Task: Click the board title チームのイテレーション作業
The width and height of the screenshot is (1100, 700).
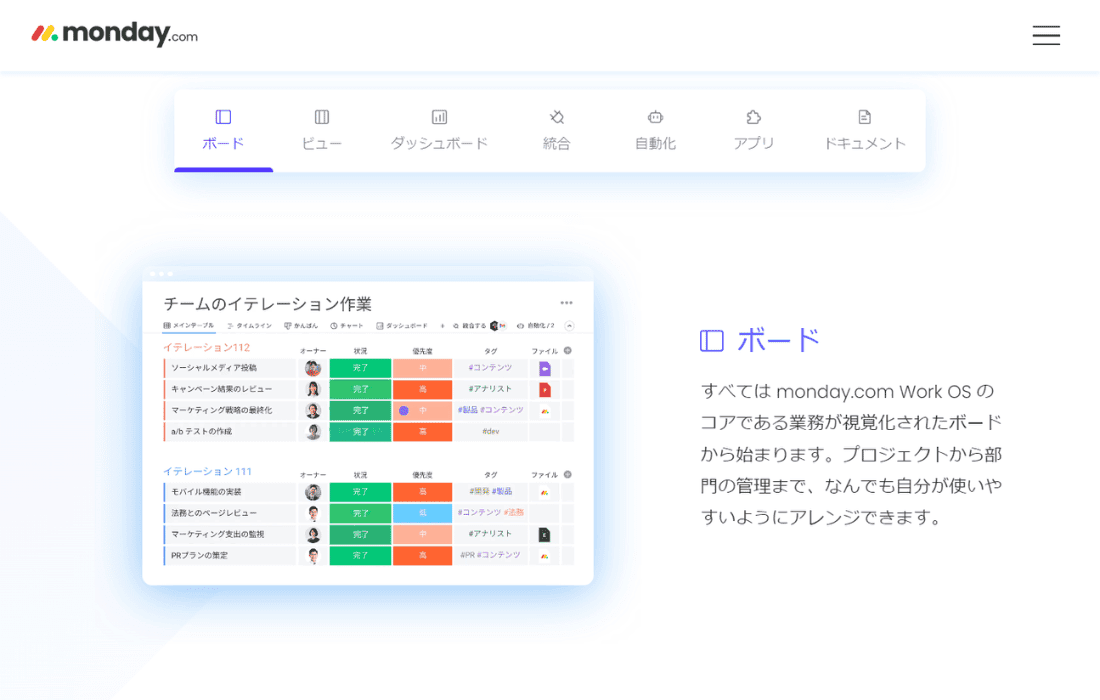Action: (267, 304)
